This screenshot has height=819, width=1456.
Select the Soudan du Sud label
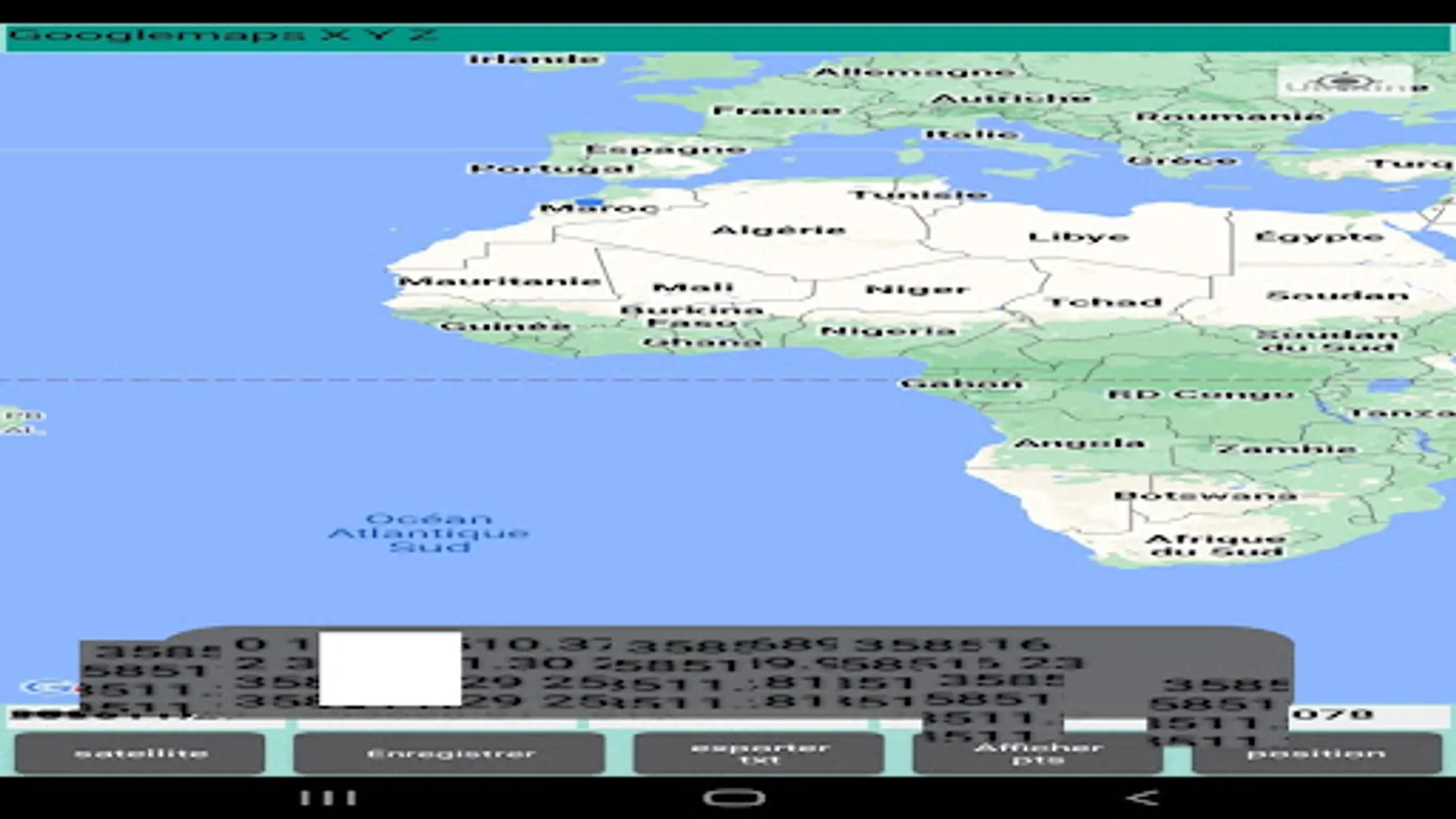[1327, 340]
